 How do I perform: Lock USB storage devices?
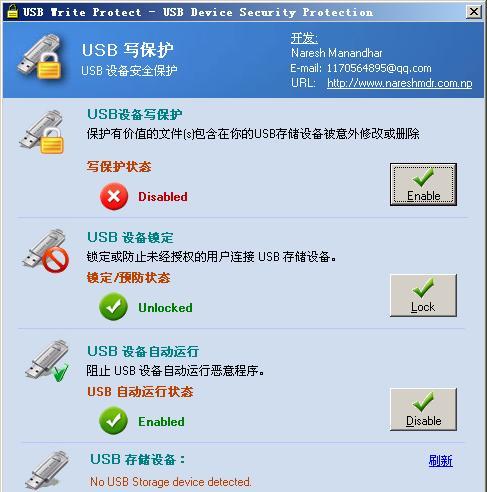pos(423,295)
